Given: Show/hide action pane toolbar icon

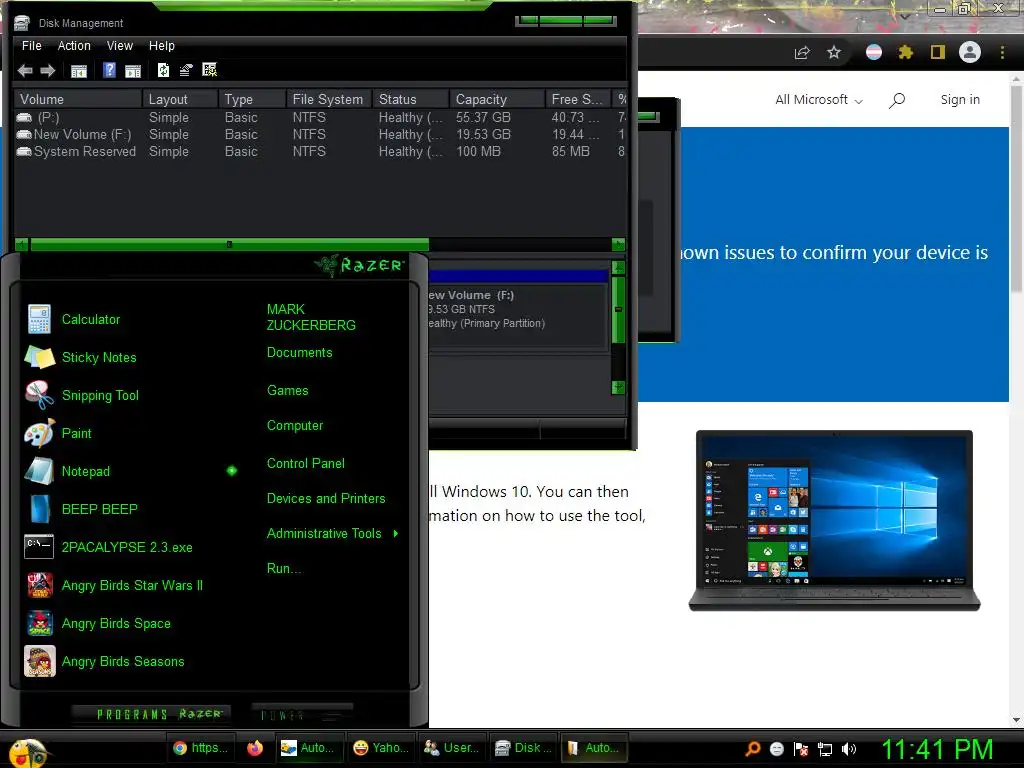Looking at the screenshot, I should (133, 71).
